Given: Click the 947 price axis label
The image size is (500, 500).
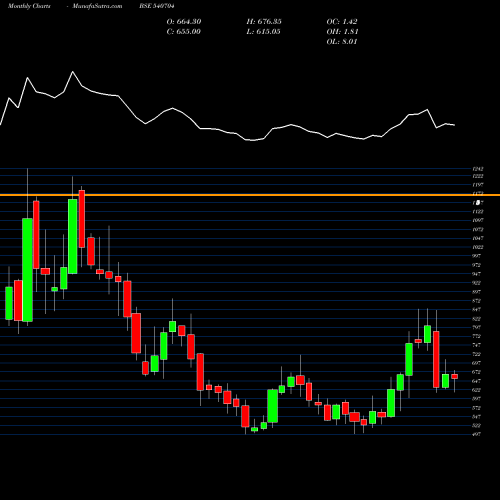Looking at the screenshot, I should (477, 274).
